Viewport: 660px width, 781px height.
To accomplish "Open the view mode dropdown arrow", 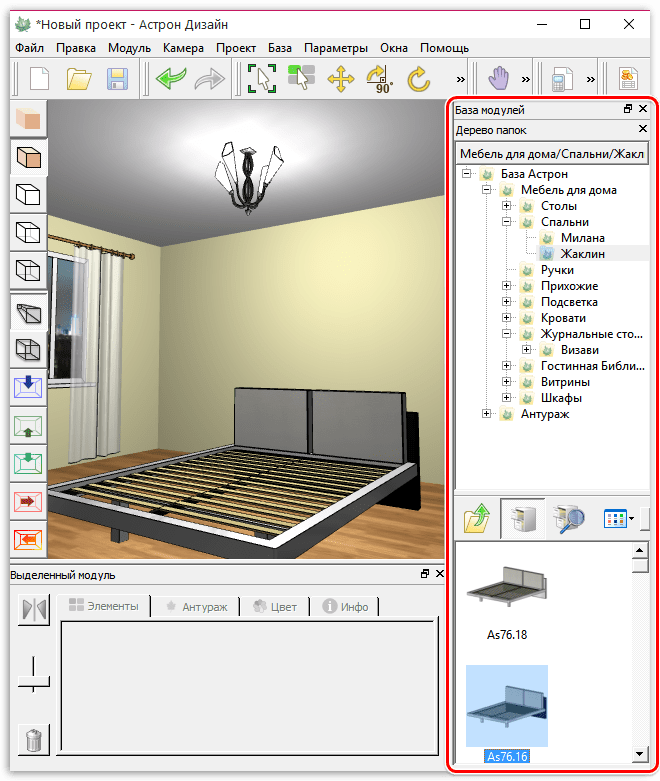I will (x=632, y=519).
